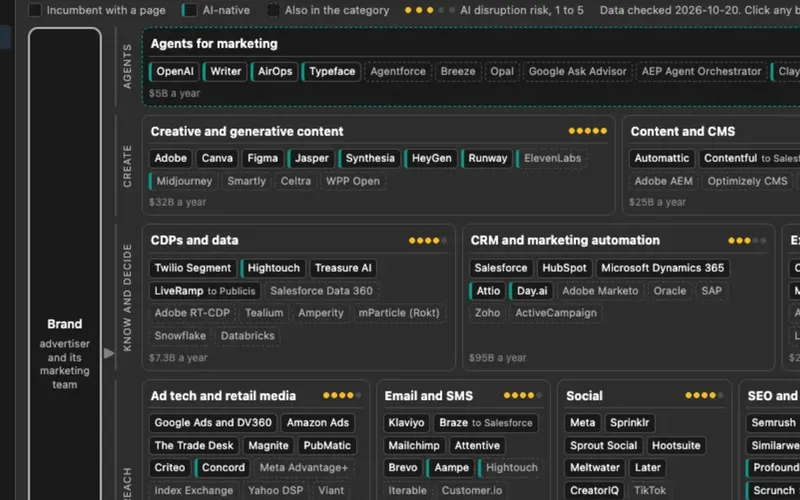The height and width of the screenshot is (500, 800).
Task: Open the Smartly chip
Action: (x=246, y=181)
